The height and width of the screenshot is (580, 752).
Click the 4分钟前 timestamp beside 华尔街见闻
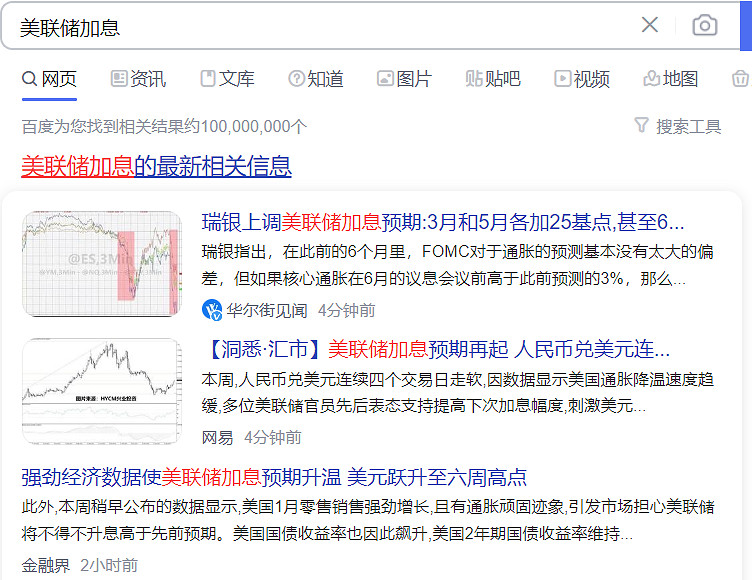pos(347,310)
